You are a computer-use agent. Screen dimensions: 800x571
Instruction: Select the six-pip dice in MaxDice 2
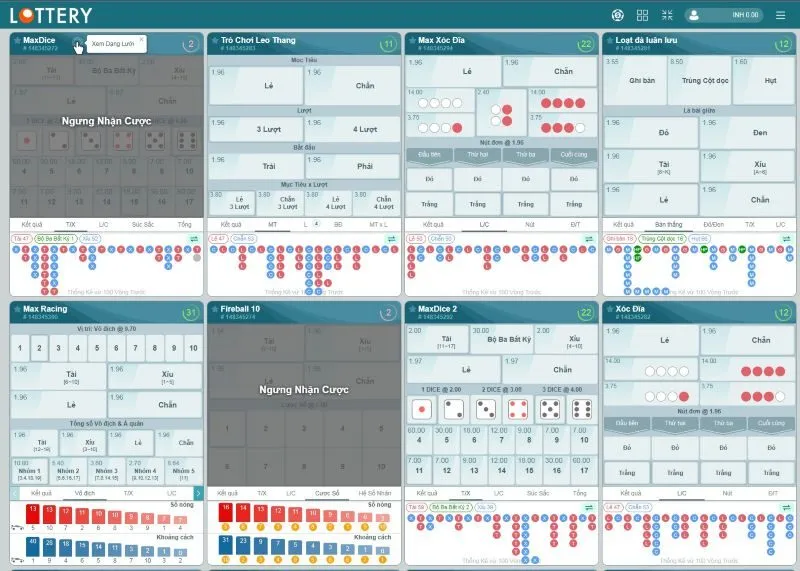[580, 409]
